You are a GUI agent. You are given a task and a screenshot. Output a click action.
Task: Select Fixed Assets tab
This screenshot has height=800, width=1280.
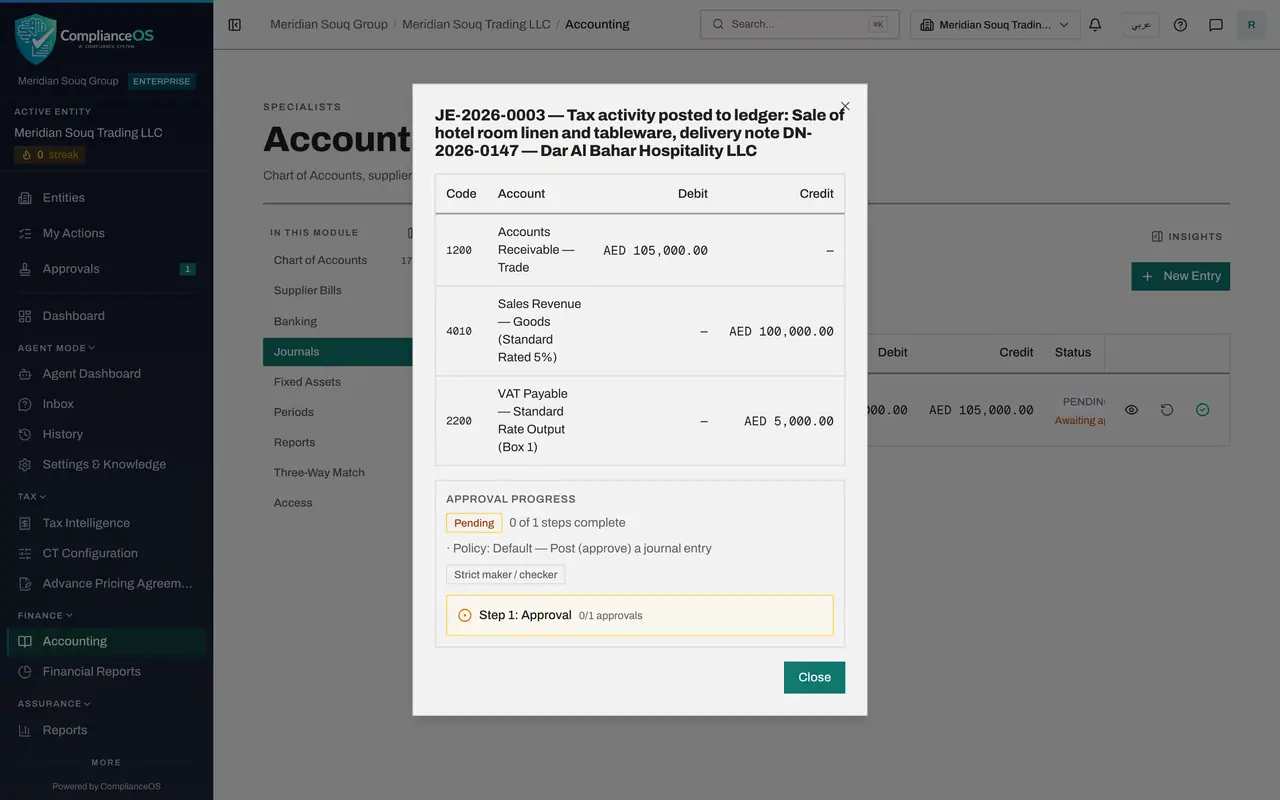click(338, 382)
